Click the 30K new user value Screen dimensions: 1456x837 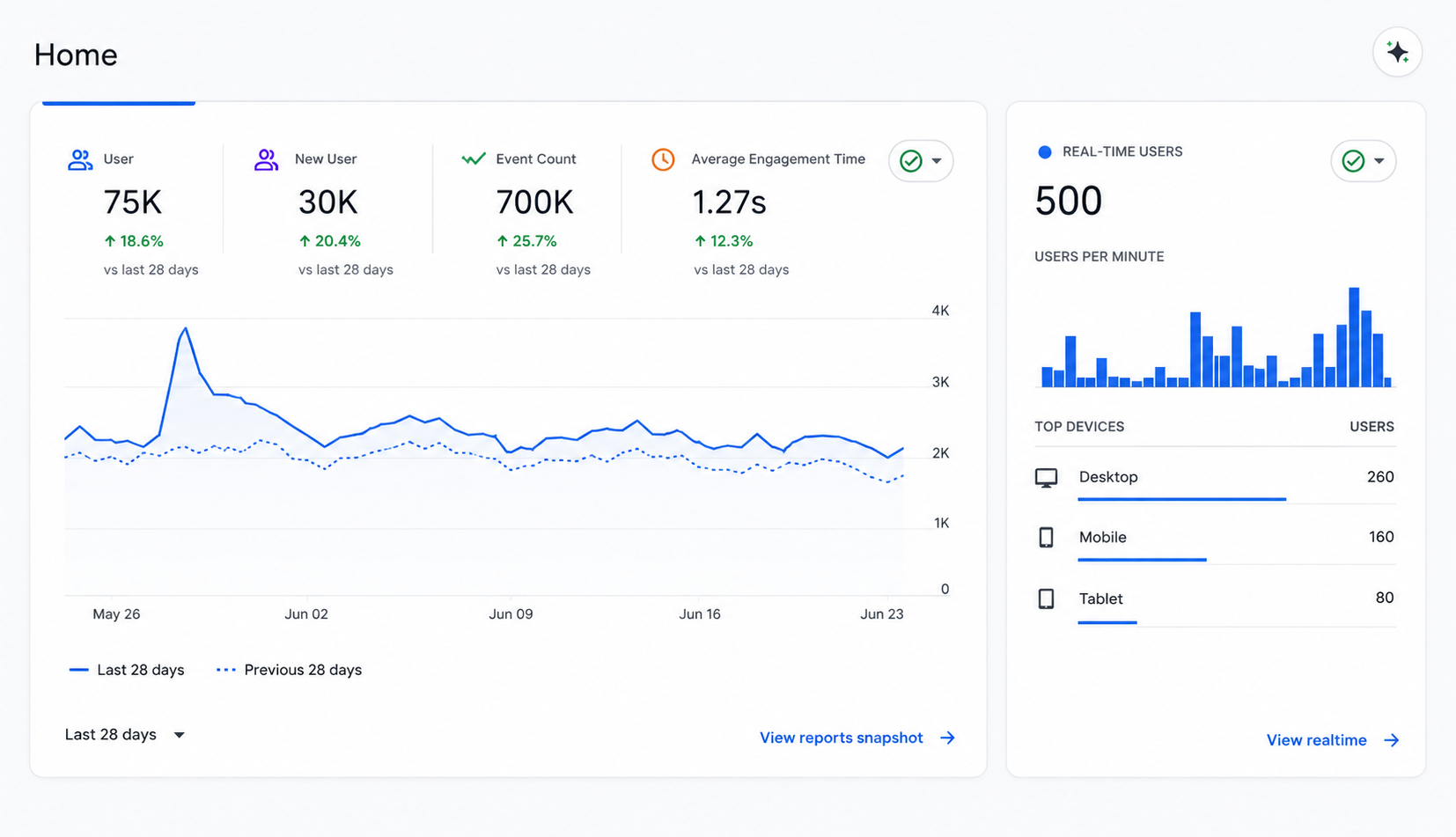pos(328,203)
